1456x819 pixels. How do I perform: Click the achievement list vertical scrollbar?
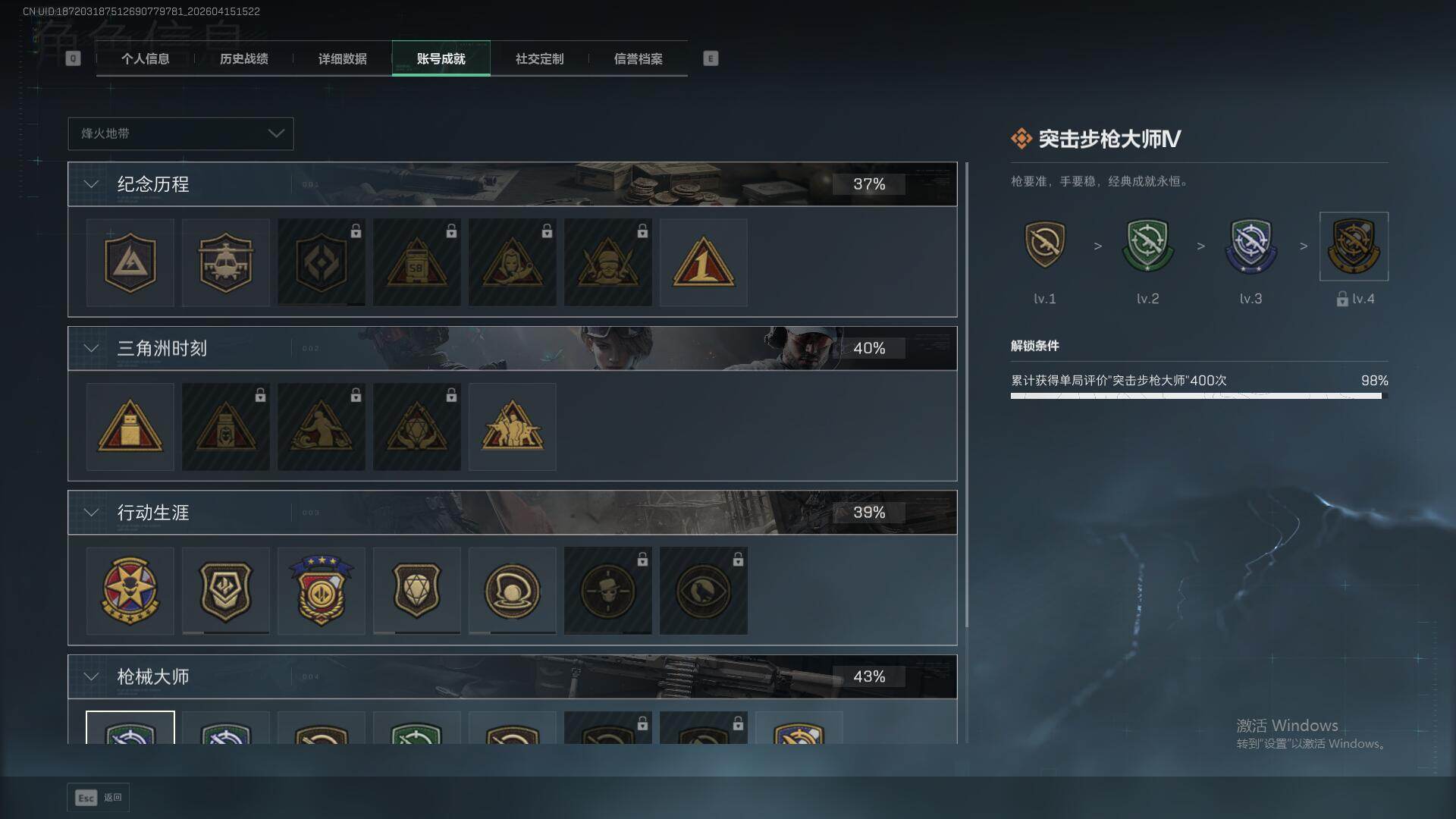(x=967, y=394)
